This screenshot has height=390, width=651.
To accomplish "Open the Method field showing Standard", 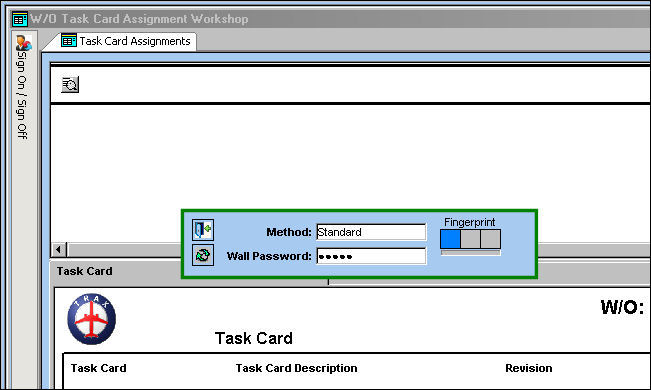I will (371, 232).
